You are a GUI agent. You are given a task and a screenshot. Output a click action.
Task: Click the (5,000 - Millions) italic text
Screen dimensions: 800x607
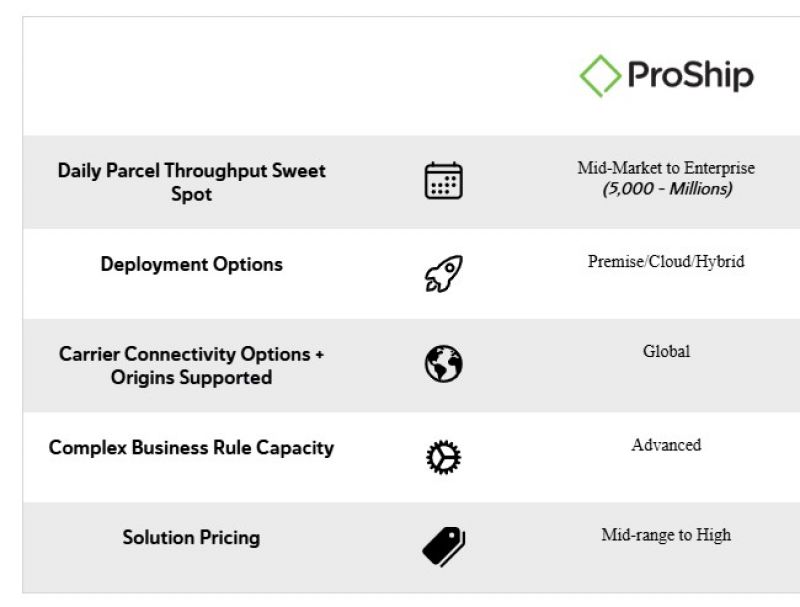point(667,189)
